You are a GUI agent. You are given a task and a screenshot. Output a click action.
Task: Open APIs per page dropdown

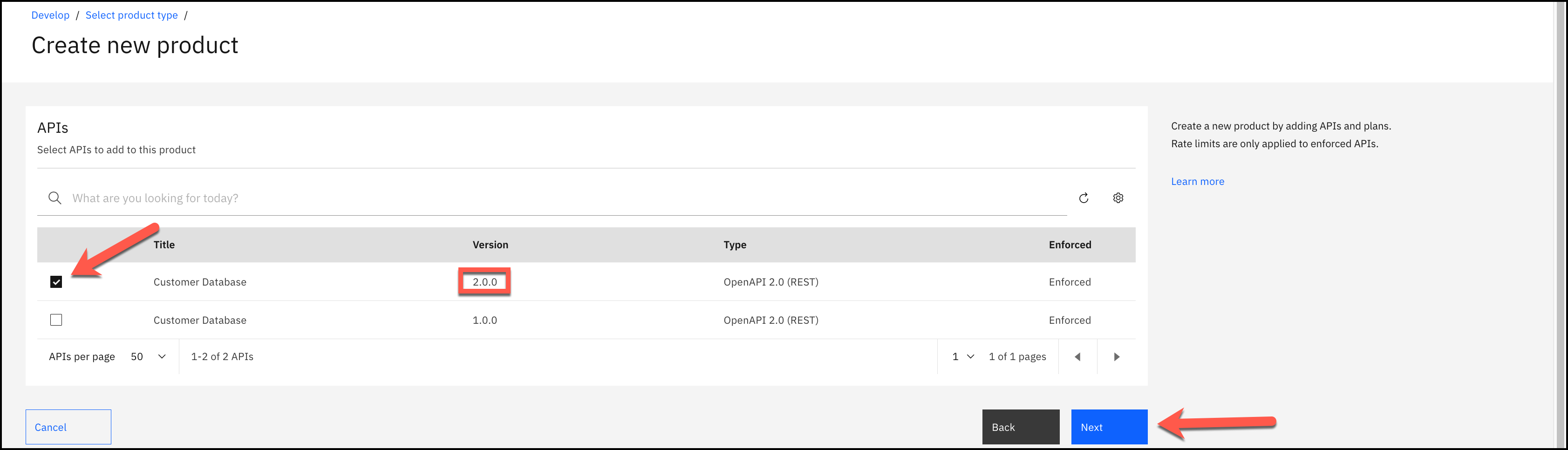[x=148, y=357]
